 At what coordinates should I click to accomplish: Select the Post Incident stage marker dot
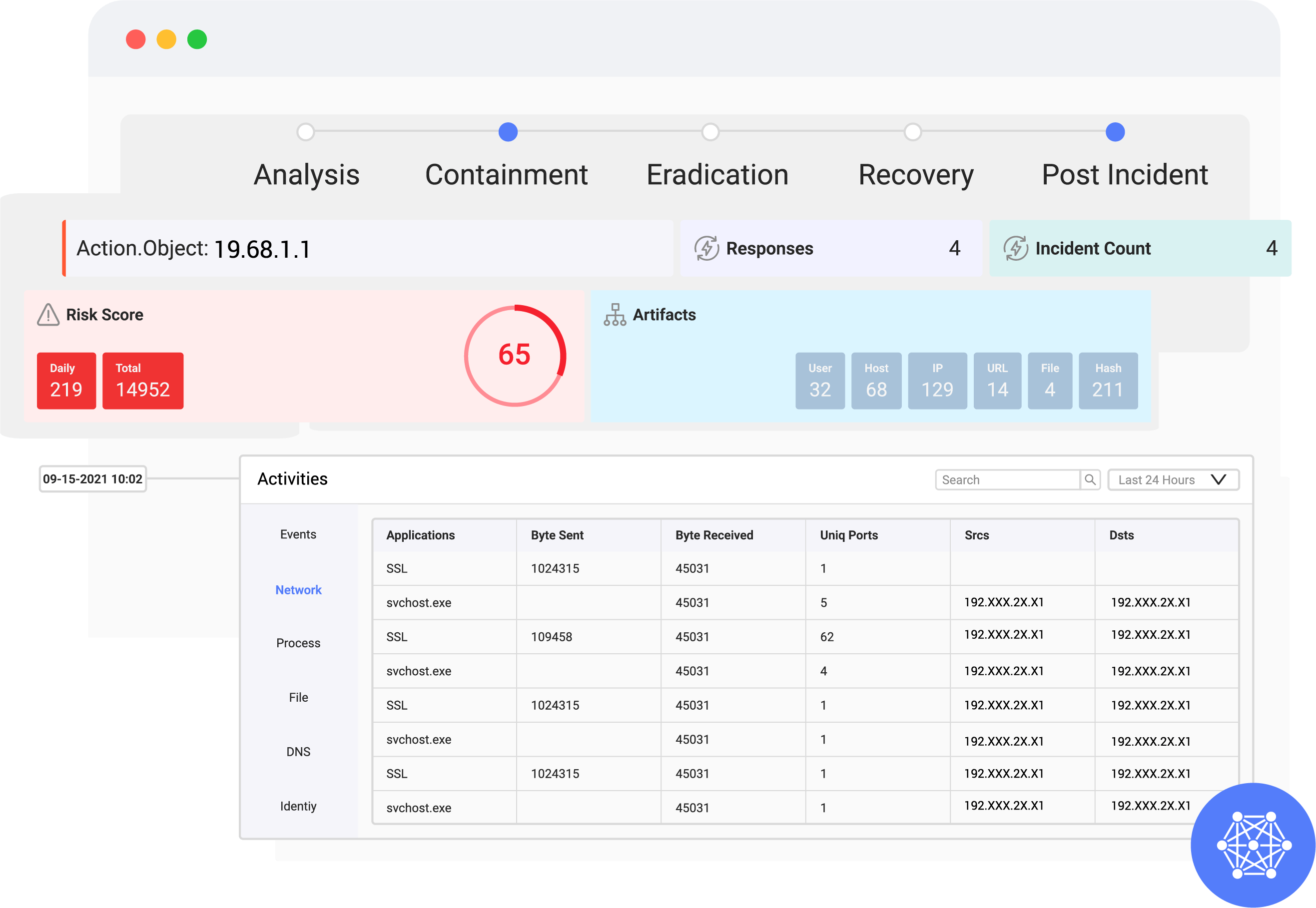(x=1115, y=132)
